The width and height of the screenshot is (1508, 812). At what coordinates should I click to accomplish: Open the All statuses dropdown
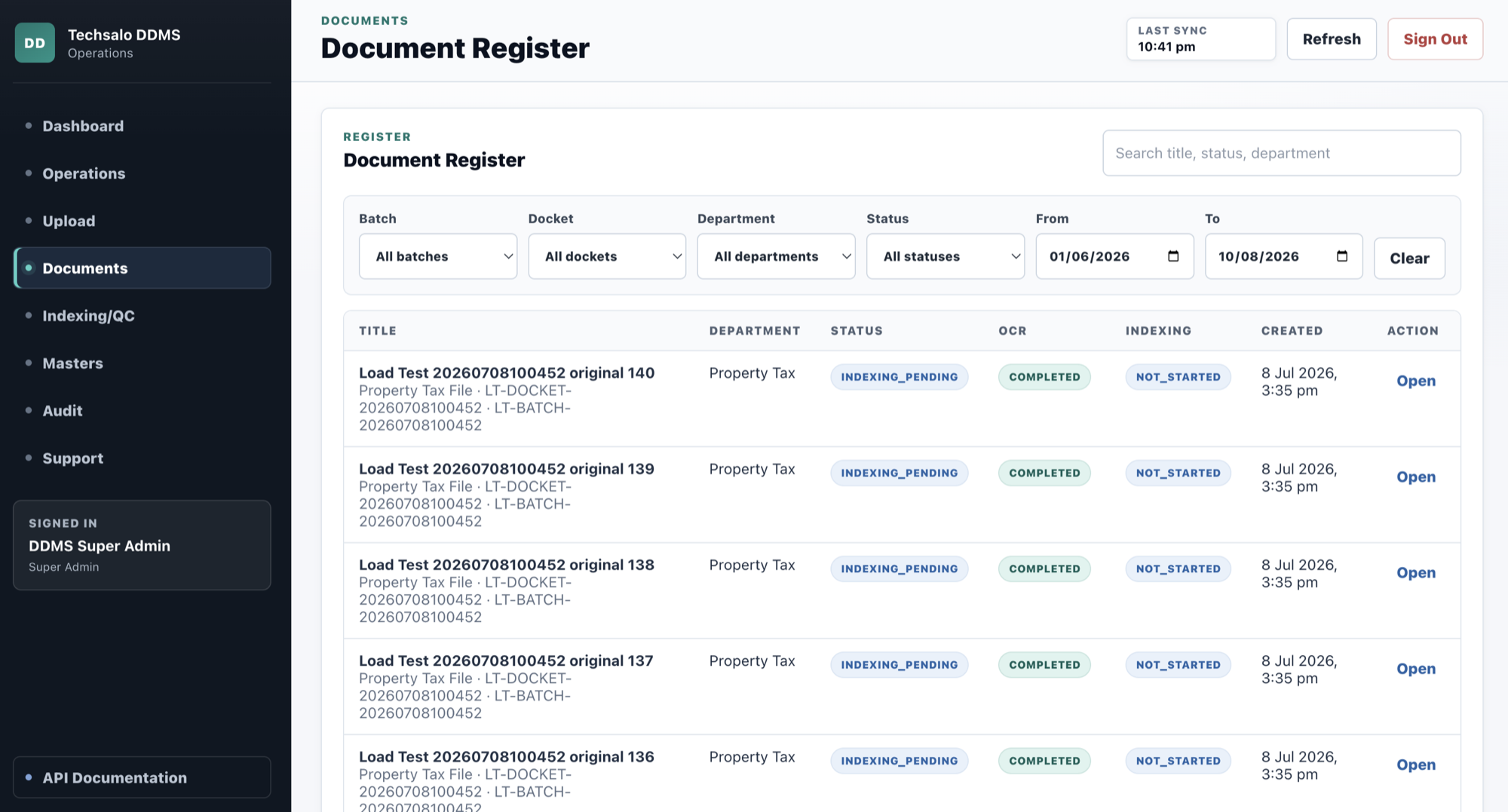point(946,256)
